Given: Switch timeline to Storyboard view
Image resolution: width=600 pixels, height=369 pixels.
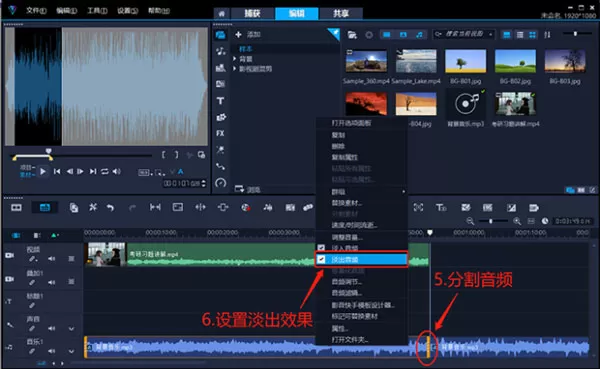Looking at the screenshot, I should pyautogui.click(x=16, y=207).
